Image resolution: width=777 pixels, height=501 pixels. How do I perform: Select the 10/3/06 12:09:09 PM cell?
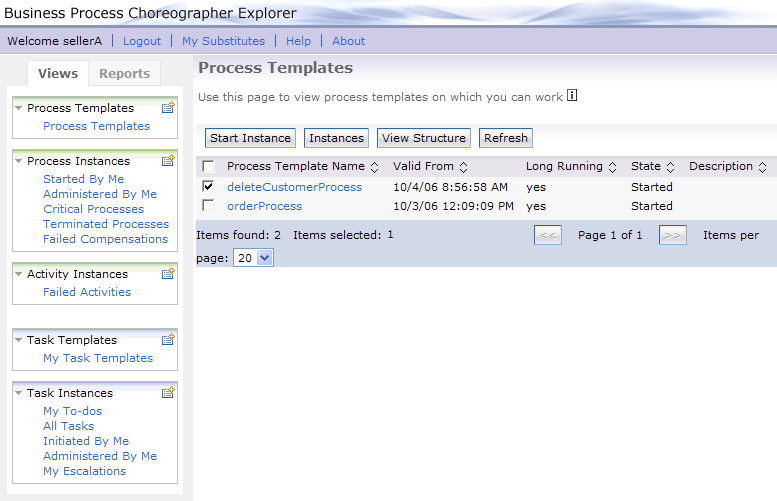click(453, 206)
